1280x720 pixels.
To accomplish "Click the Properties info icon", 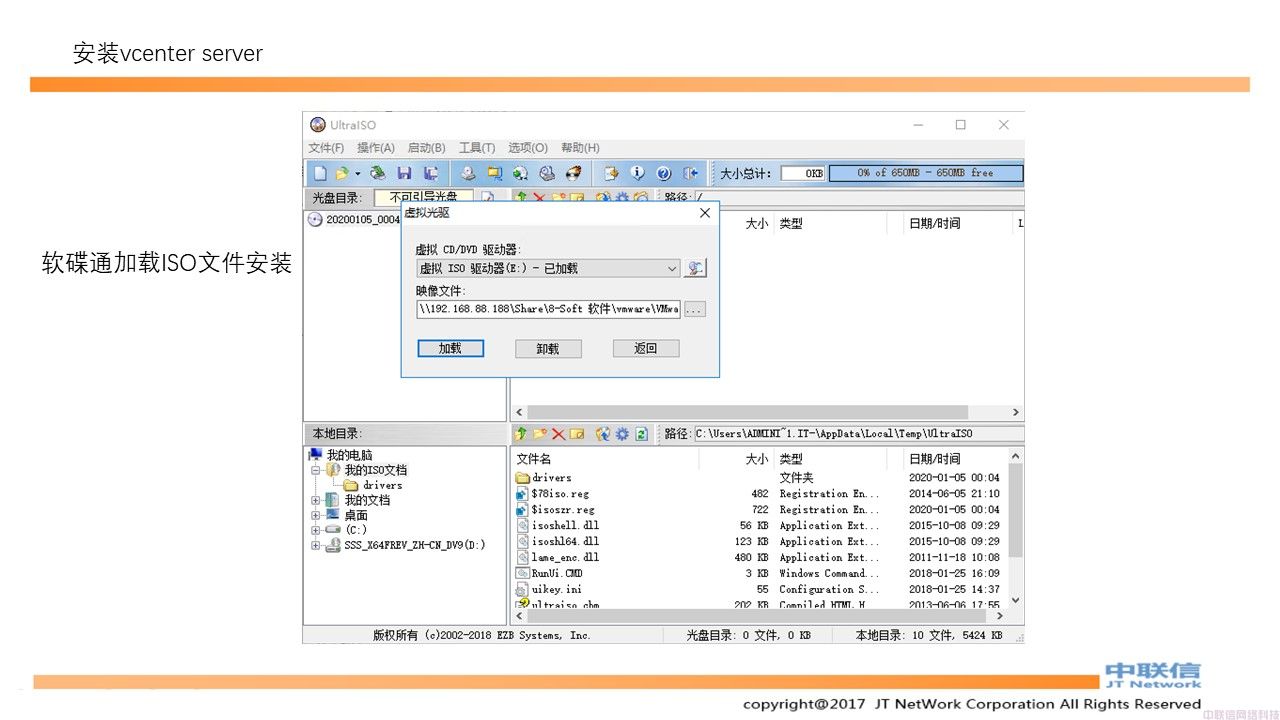I will 638,173.
